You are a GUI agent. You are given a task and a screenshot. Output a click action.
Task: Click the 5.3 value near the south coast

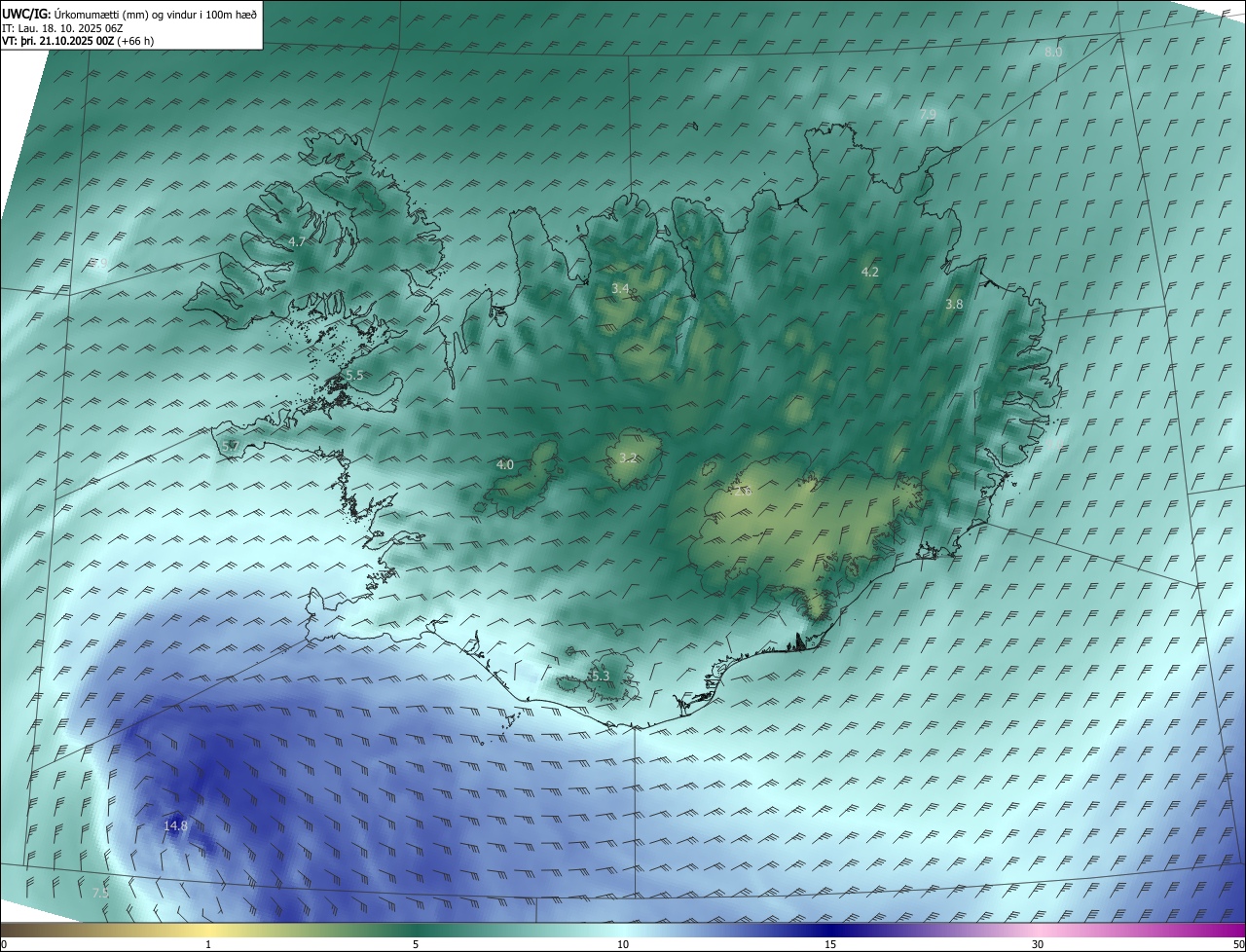[x=601, y=676]
